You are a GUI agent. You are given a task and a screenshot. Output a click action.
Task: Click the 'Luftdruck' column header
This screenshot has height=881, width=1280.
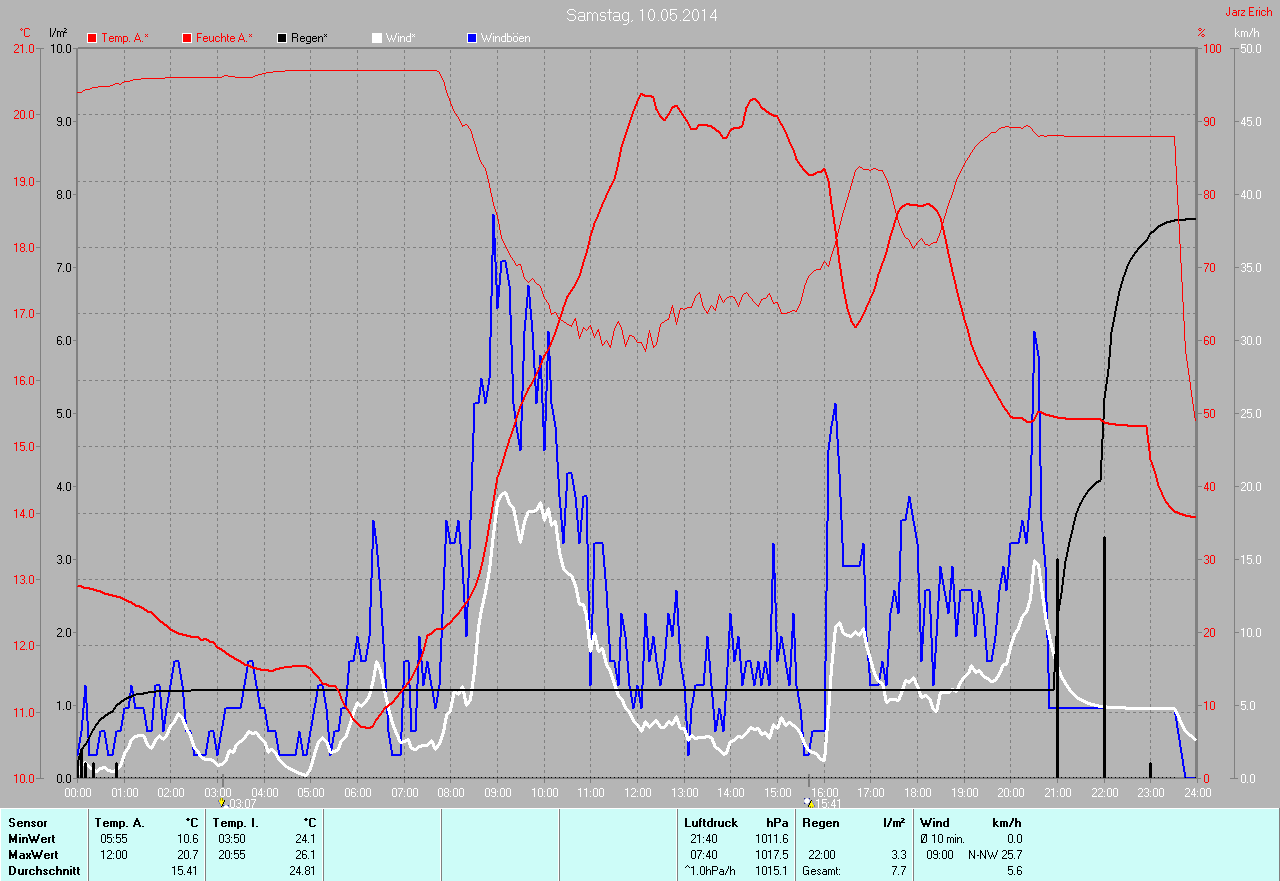pyautogui.click(x=711, y=822)
